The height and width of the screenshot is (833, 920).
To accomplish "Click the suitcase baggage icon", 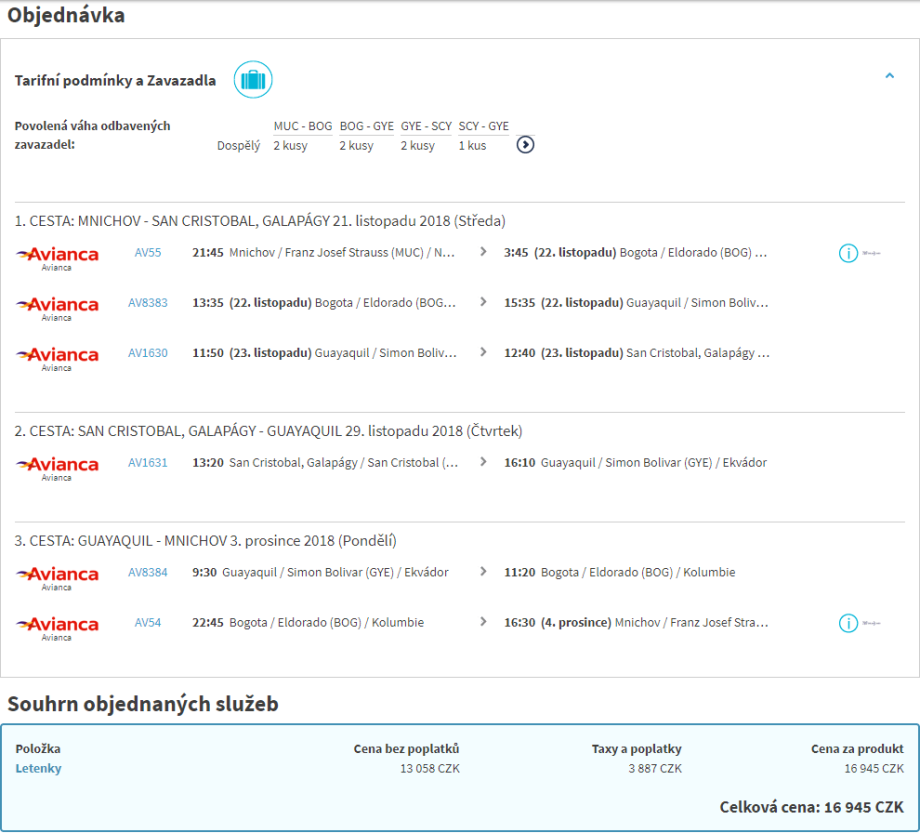I will [x=253, y=80].
